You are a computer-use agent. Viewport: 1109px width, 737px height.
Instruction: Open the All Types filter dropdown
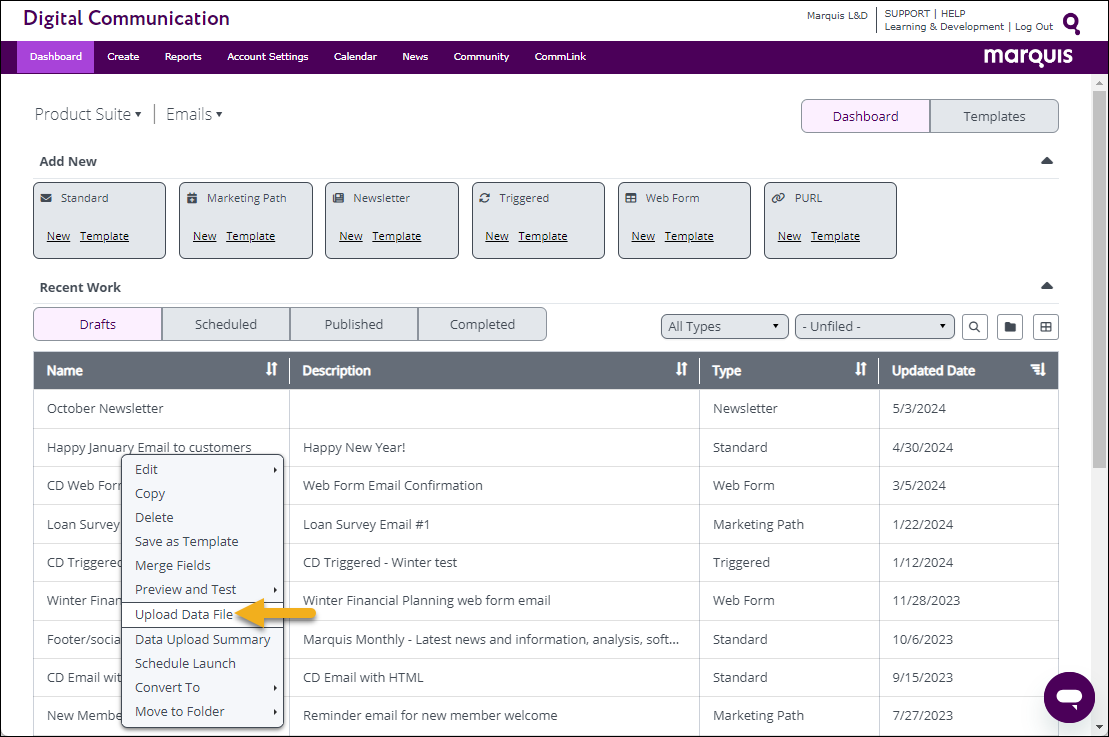[x=724, y=327]
